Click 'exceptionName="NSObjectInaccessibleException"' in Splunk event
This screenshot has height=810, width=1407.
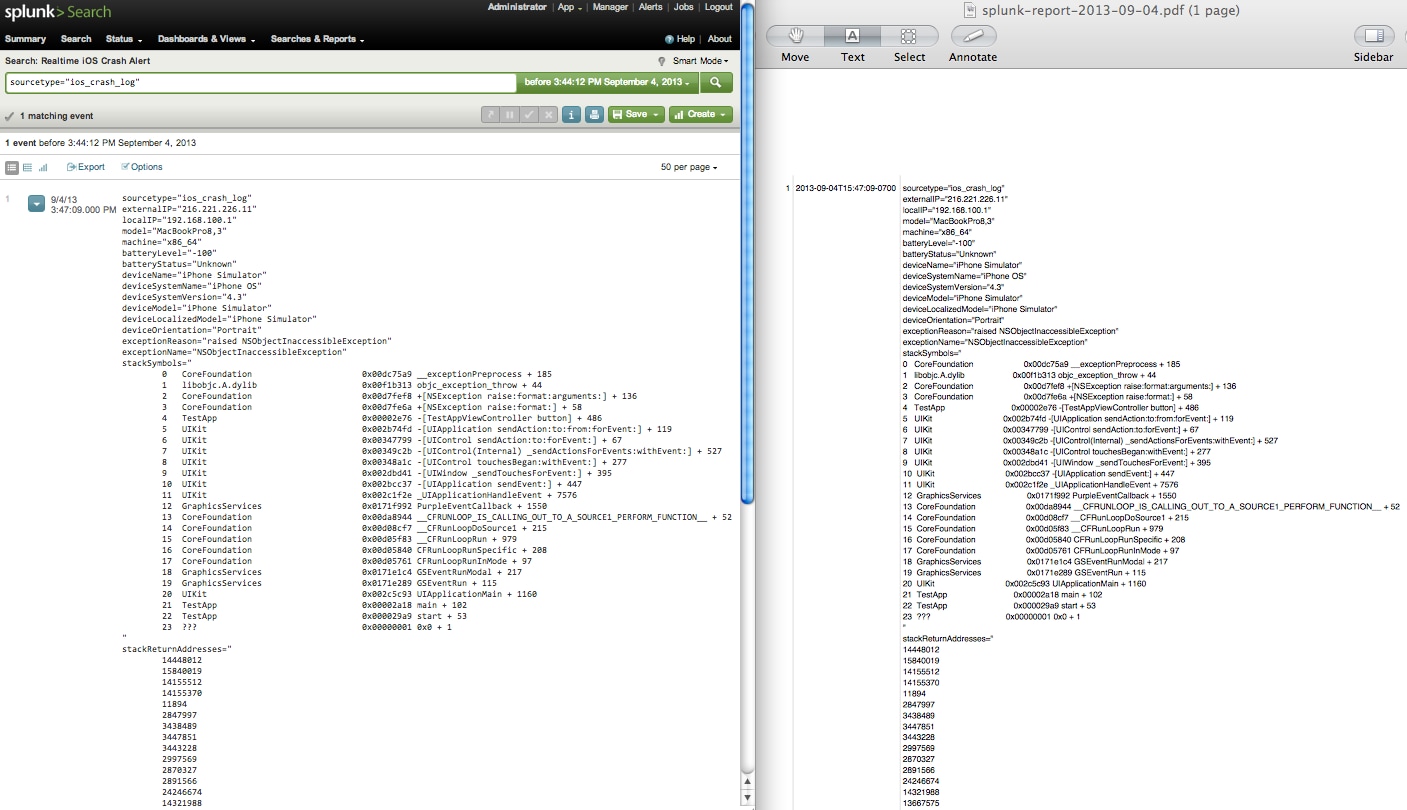coord(234,352)
